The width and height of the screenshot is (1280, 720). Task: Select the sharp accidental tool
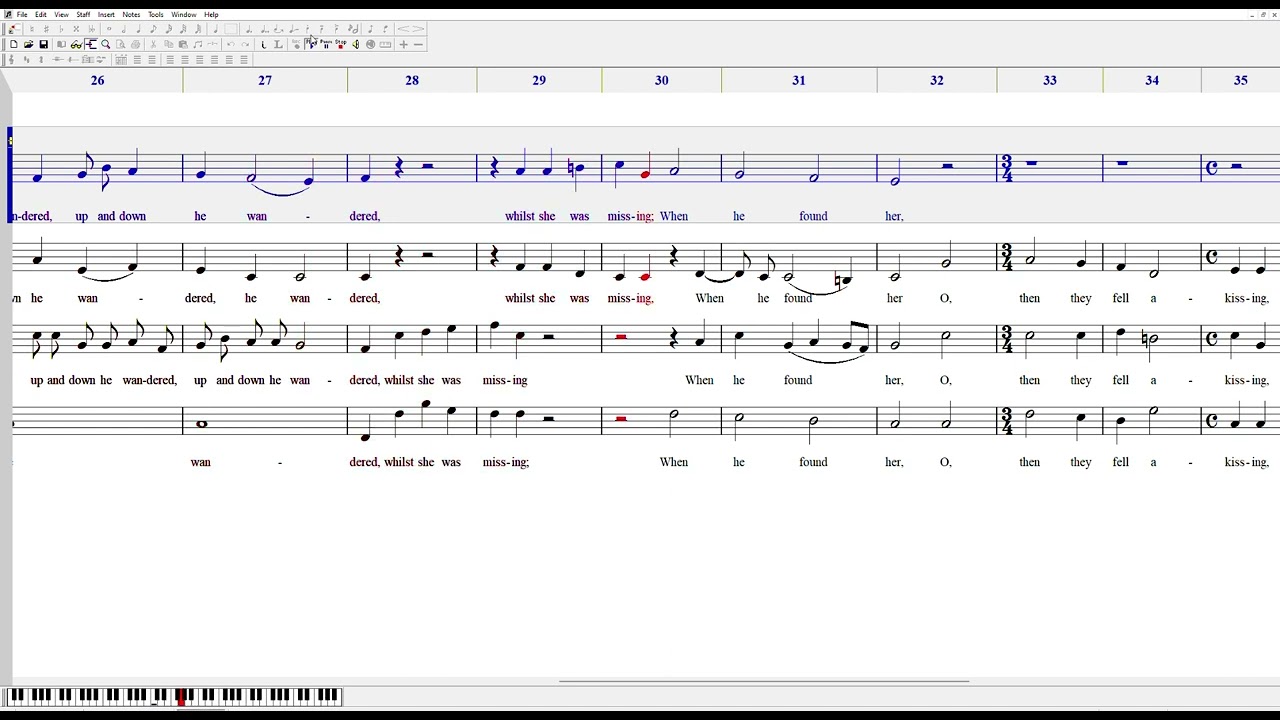[46, 29]
